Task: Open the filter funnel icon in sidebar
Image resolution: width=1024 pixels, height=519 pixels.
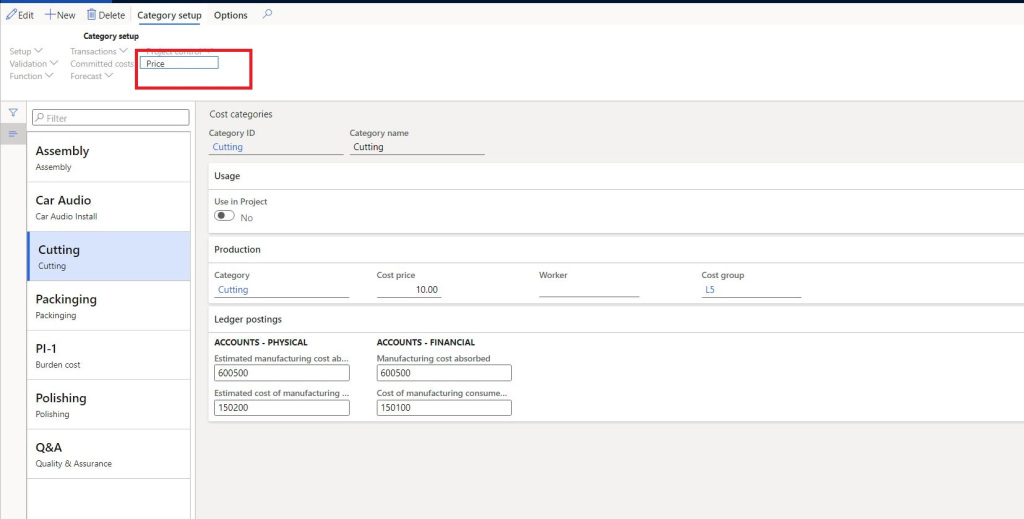Action: pyautogui.click(x=13, y=113)
